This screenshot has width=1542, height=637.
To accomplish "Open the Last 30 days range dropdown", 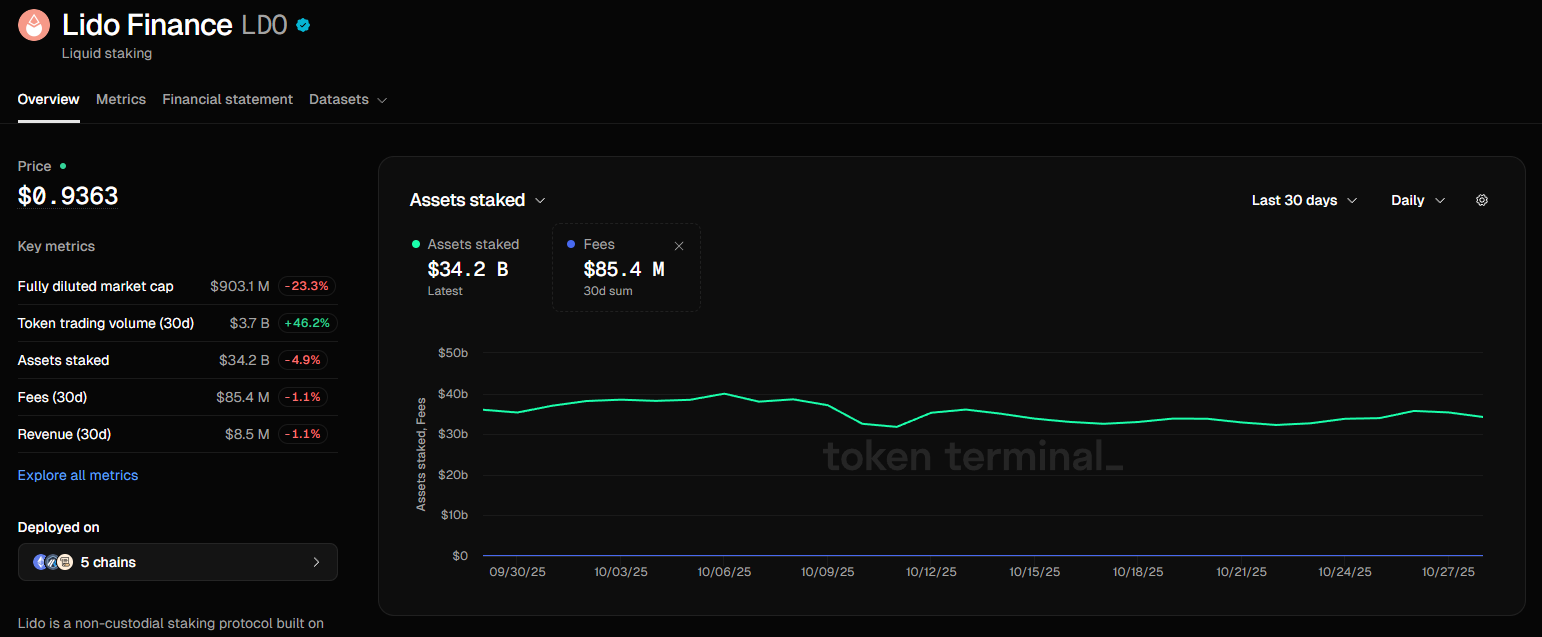I will click(x=1304, y=200).
